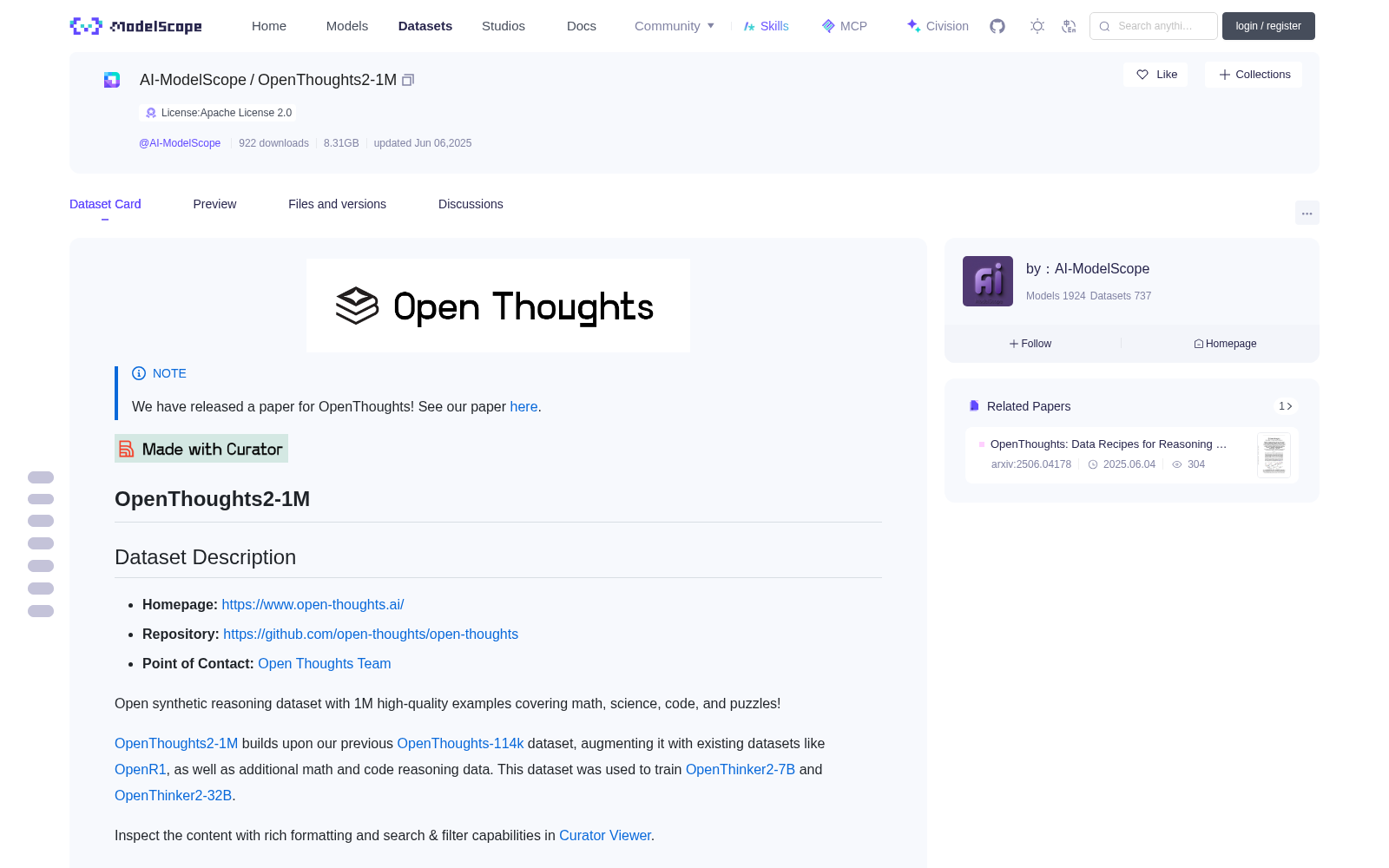This screenshot has height=868, width=1389.
Task: Open the open-thoughts.ai homepage link
Action: [313, 604]
